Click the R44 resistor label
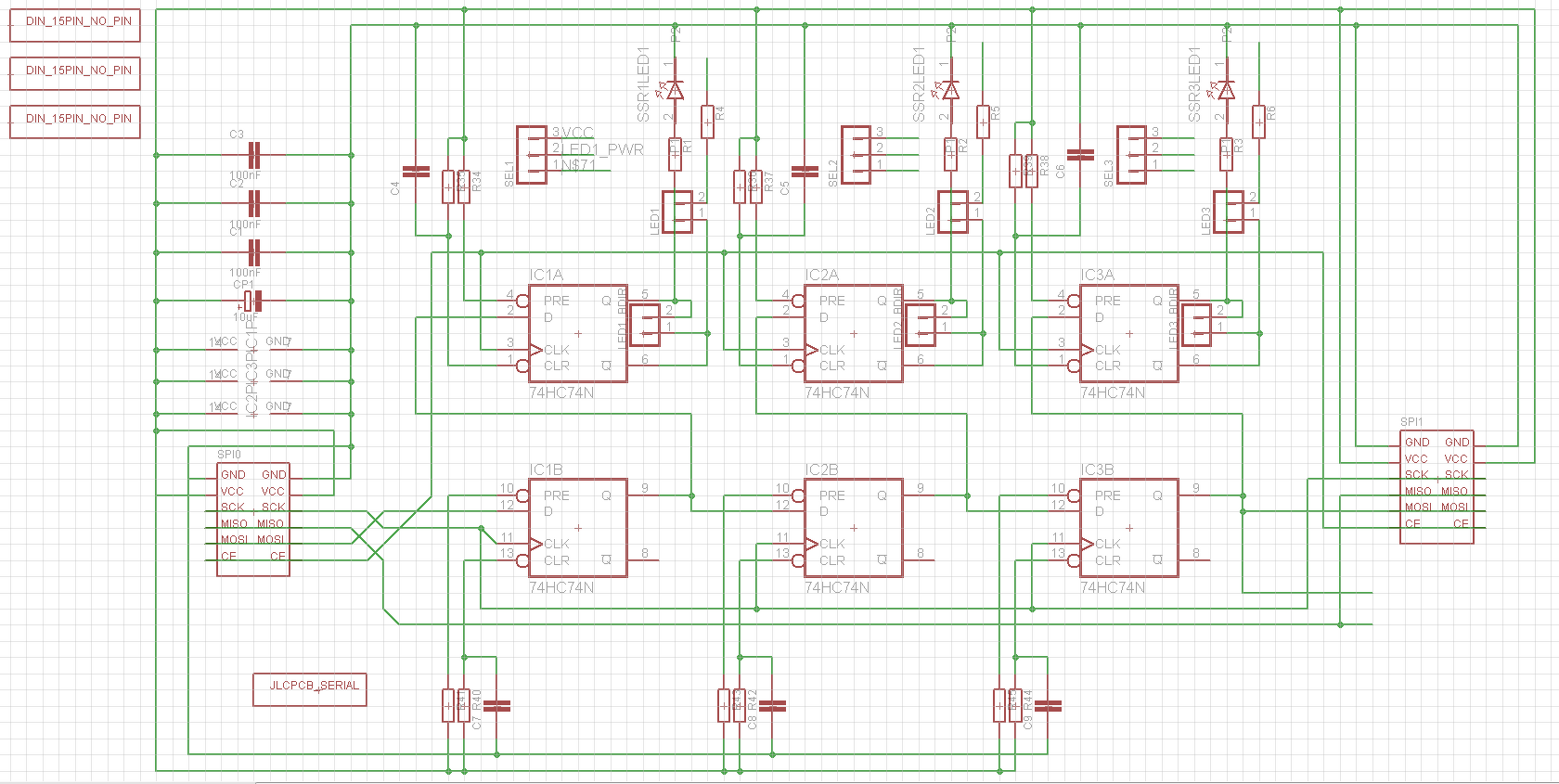 click(x=1028, y=700)
